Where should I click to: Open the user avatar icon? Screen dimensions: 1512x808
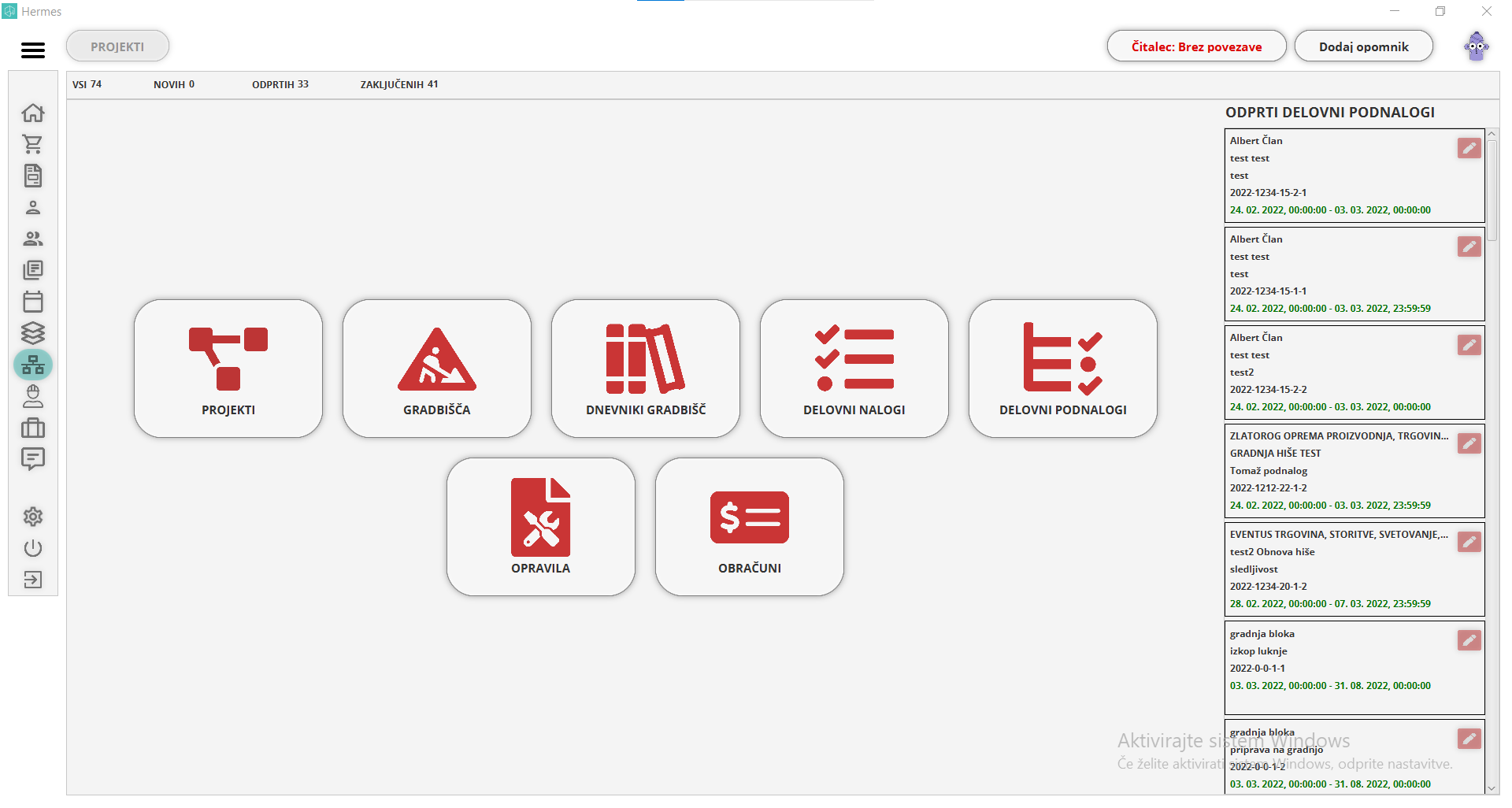pyautogui.click(x=1477, y=46)
